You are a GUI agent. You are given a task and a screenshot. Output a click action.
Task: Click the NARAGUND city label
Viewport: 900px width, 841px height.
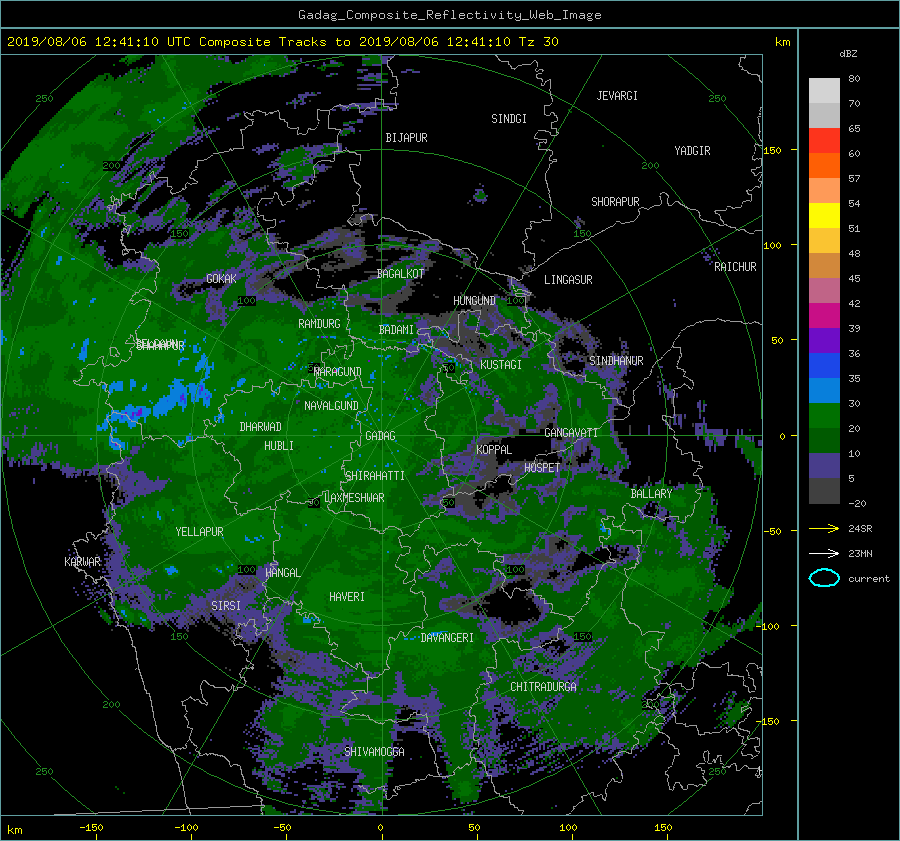pos(338,372)
